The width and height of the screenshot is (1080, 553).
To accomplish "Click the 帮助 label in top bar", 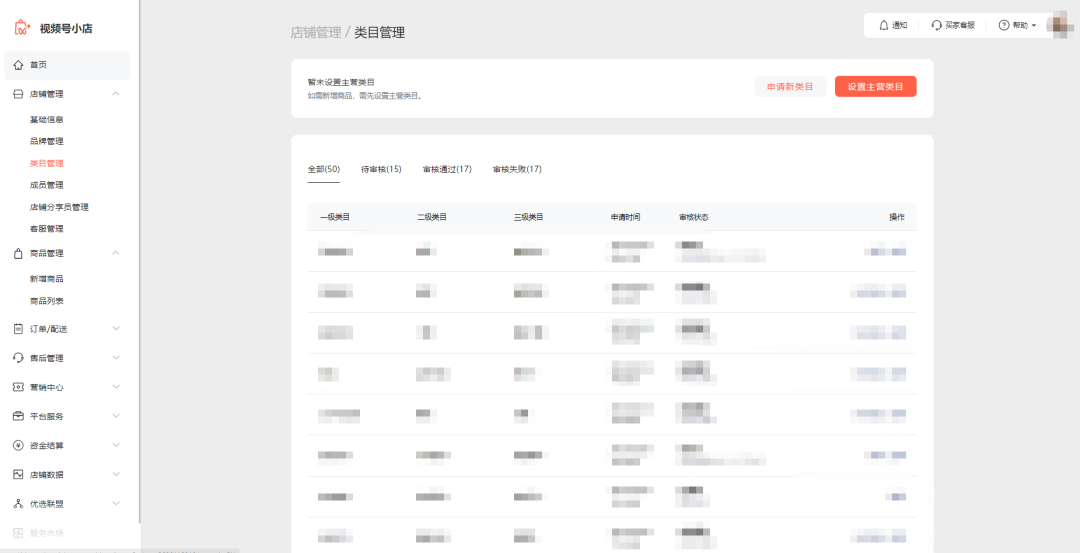I will point(1020,25).
